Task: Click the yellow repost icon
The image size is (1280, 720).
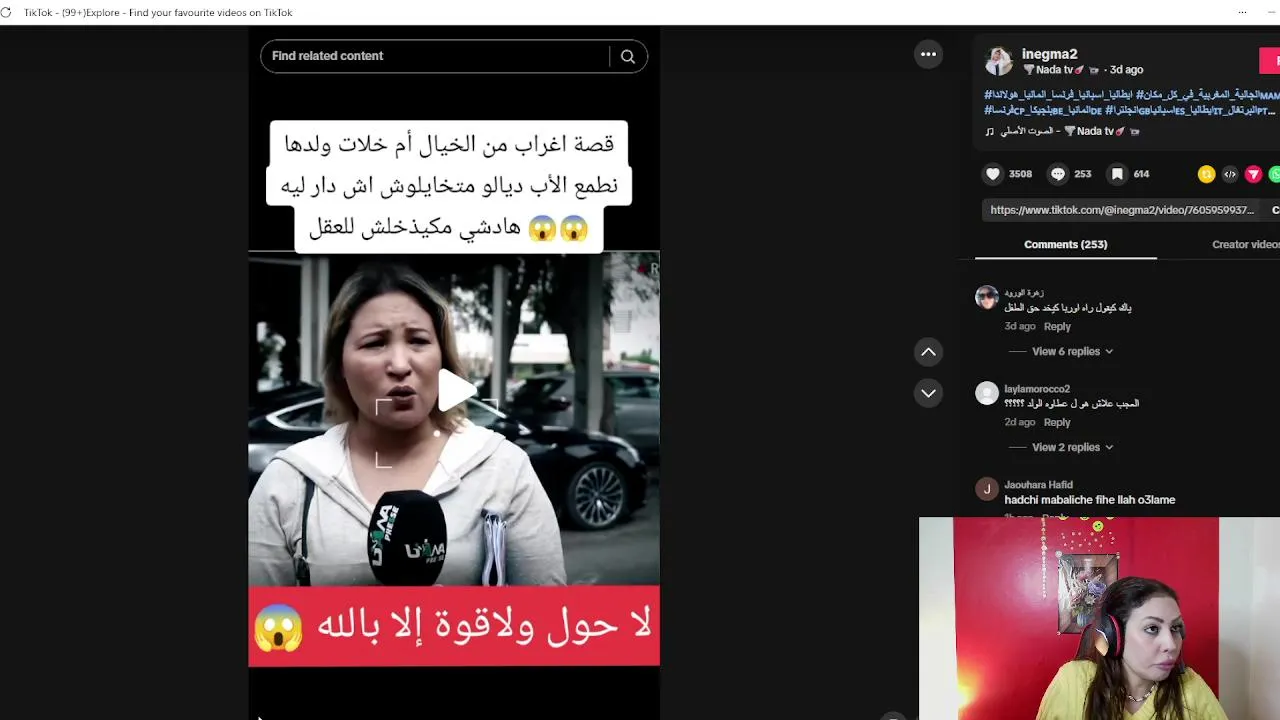Action: [1206, 174]
